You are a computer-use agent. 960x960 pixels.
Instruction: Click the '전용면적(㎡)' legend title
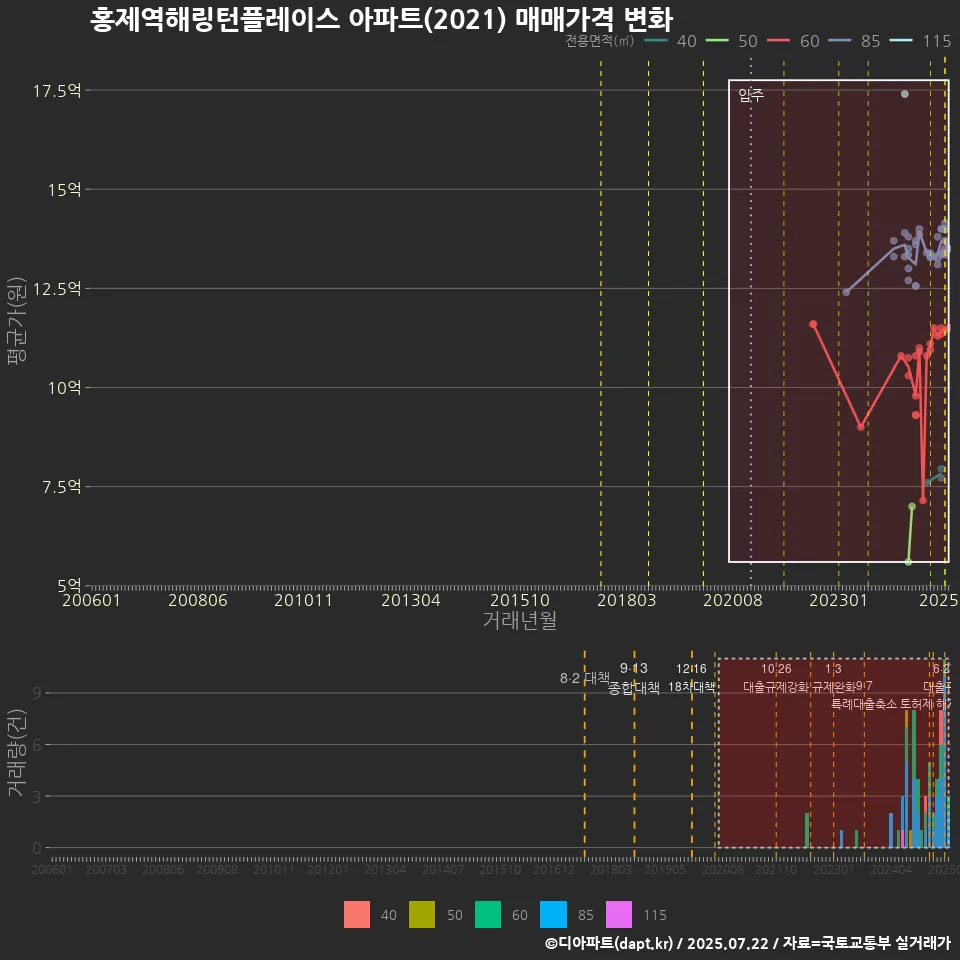pyautogui.click(x=599, y=41)
